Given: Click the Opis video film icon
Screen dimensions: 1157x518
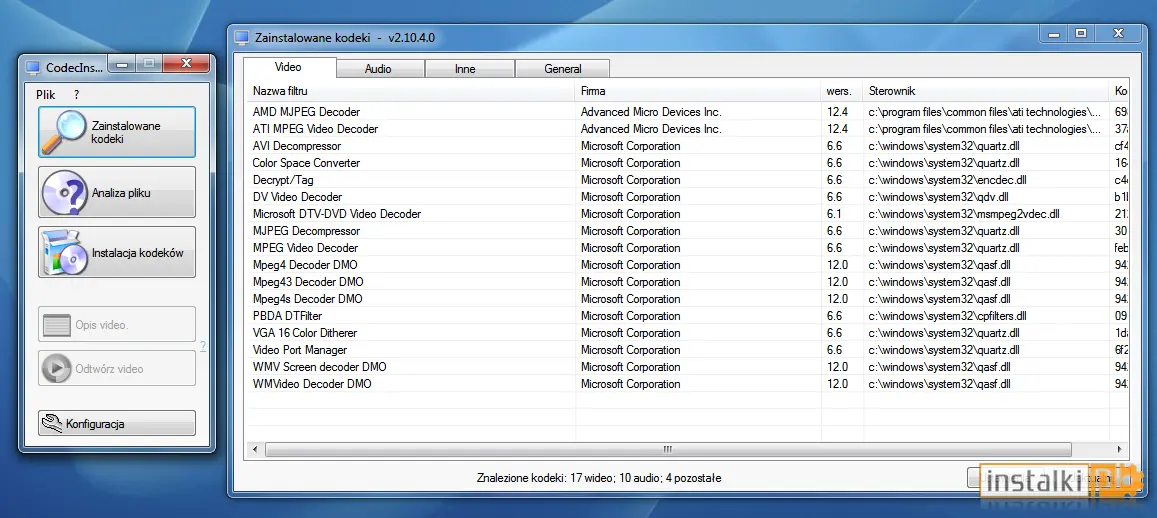Looking at the screenshot, I should [56, 325].
